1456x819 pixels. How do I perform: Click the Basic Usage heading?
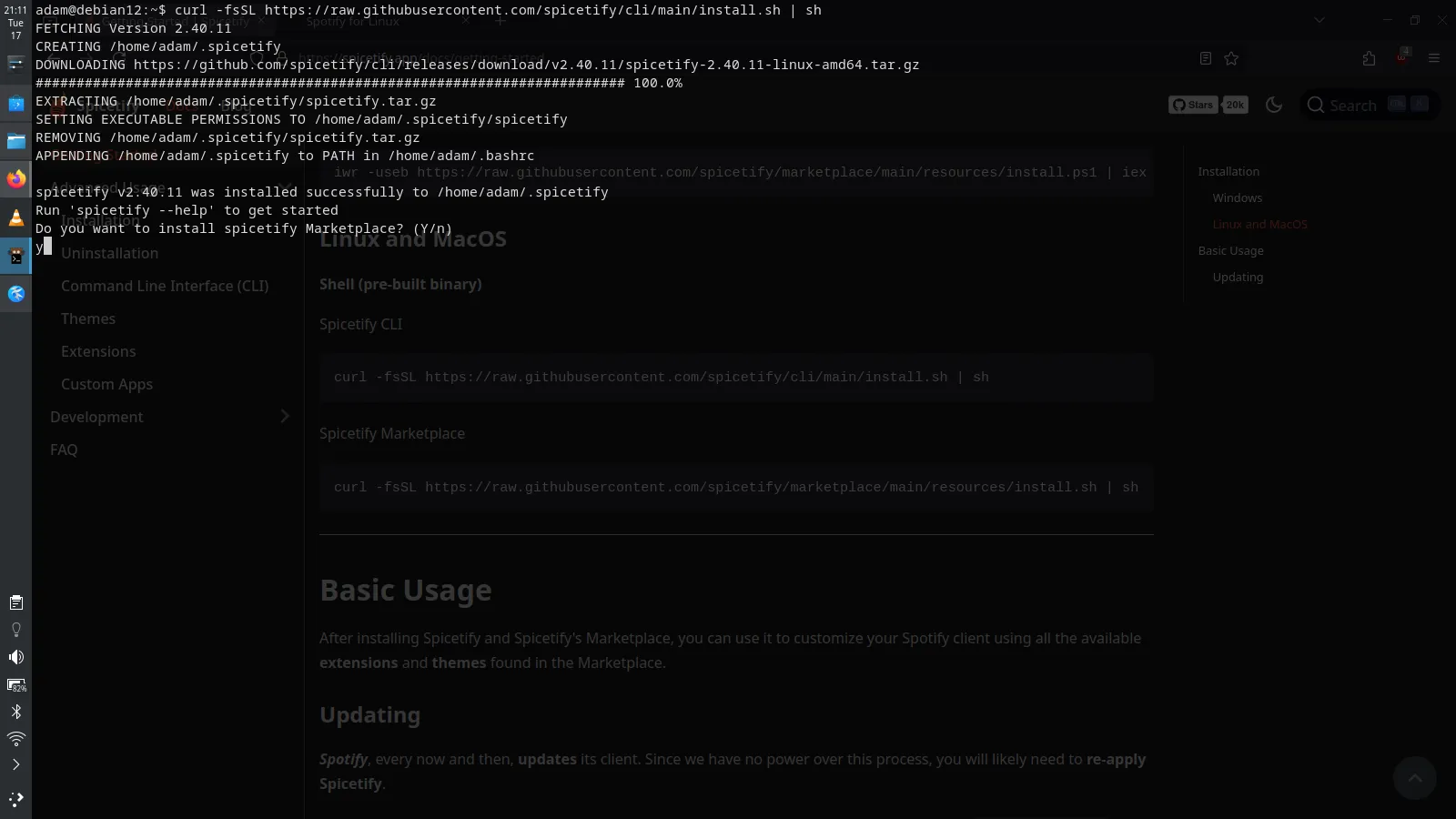click(x=406, y=590)
